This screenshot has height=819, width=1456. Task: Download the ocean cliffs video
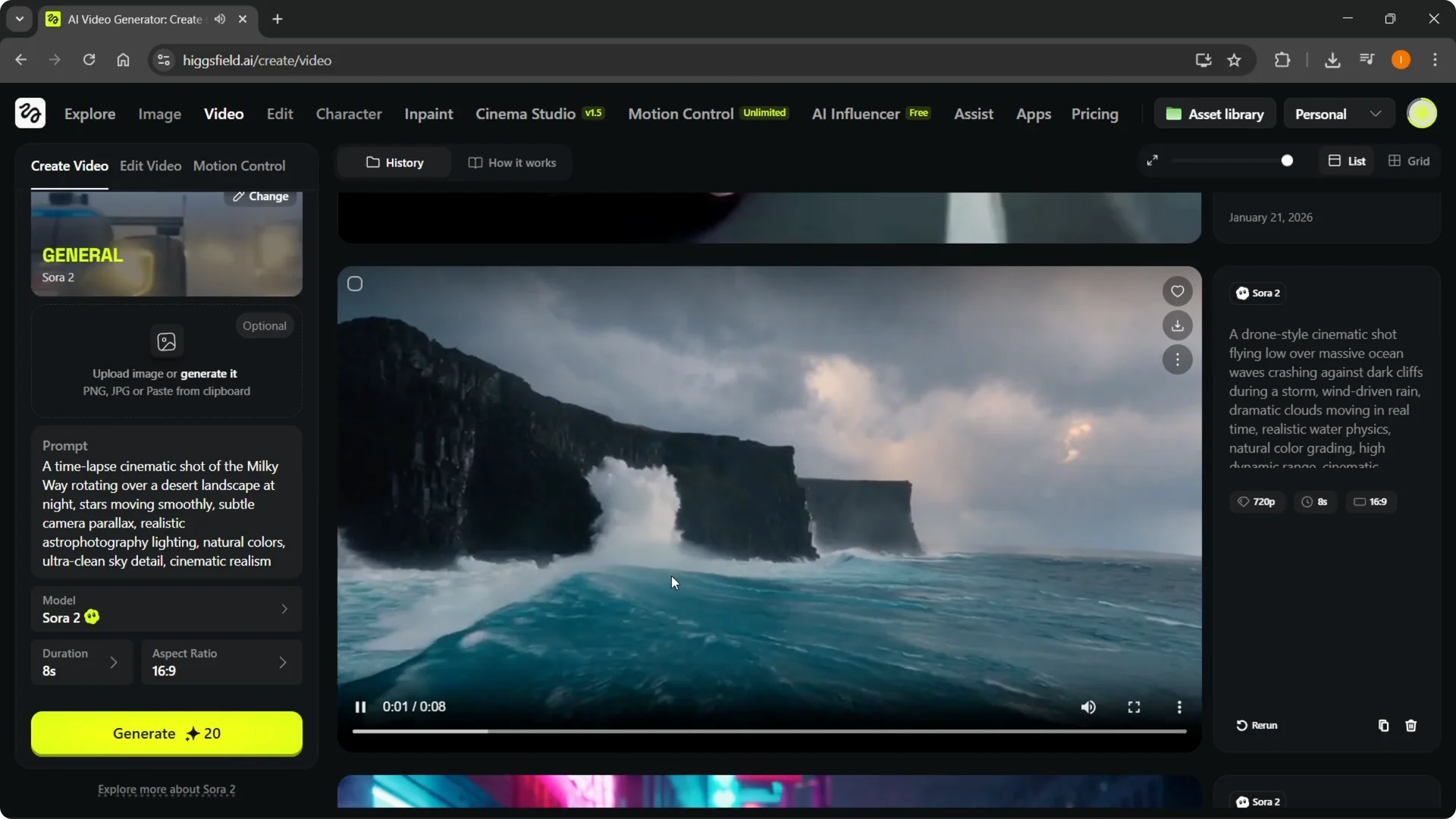(x=1177, y=325)
